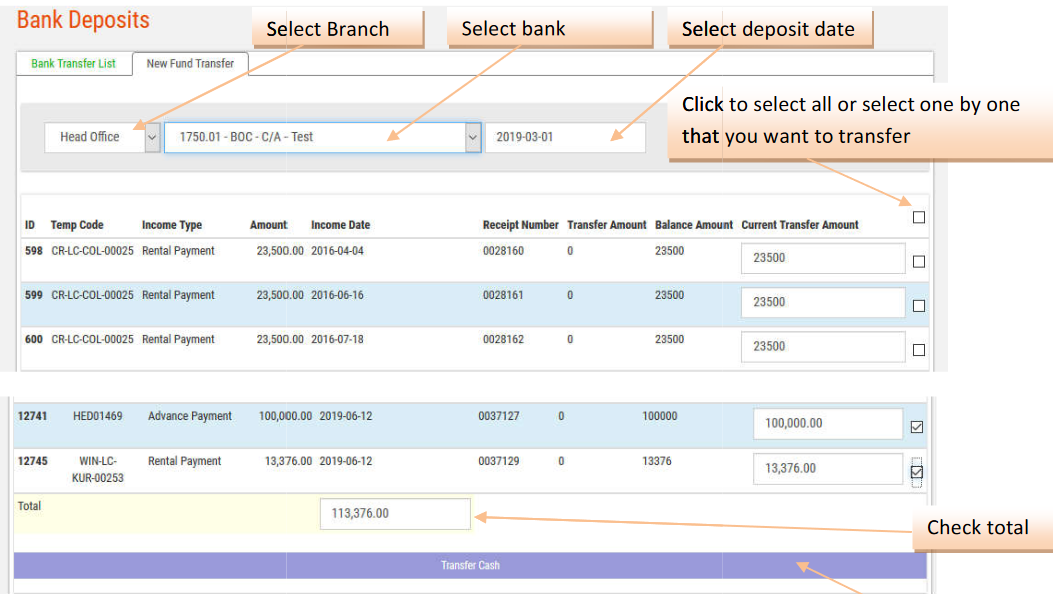Uncheck the row 12745 Rental Payment checkbox
The image size is (1053, 594).
pos(917,472)
